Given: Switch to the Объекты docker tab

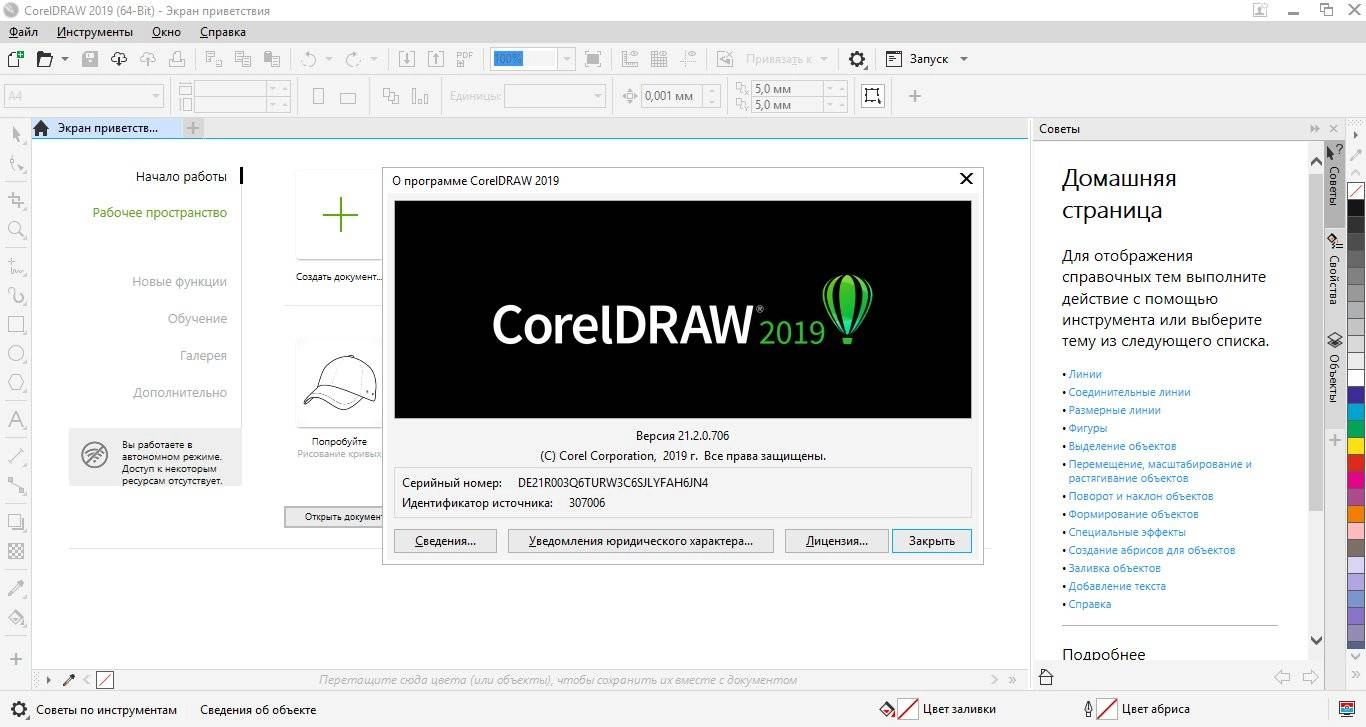Looking at the screenshot, I should [1333, 368].
